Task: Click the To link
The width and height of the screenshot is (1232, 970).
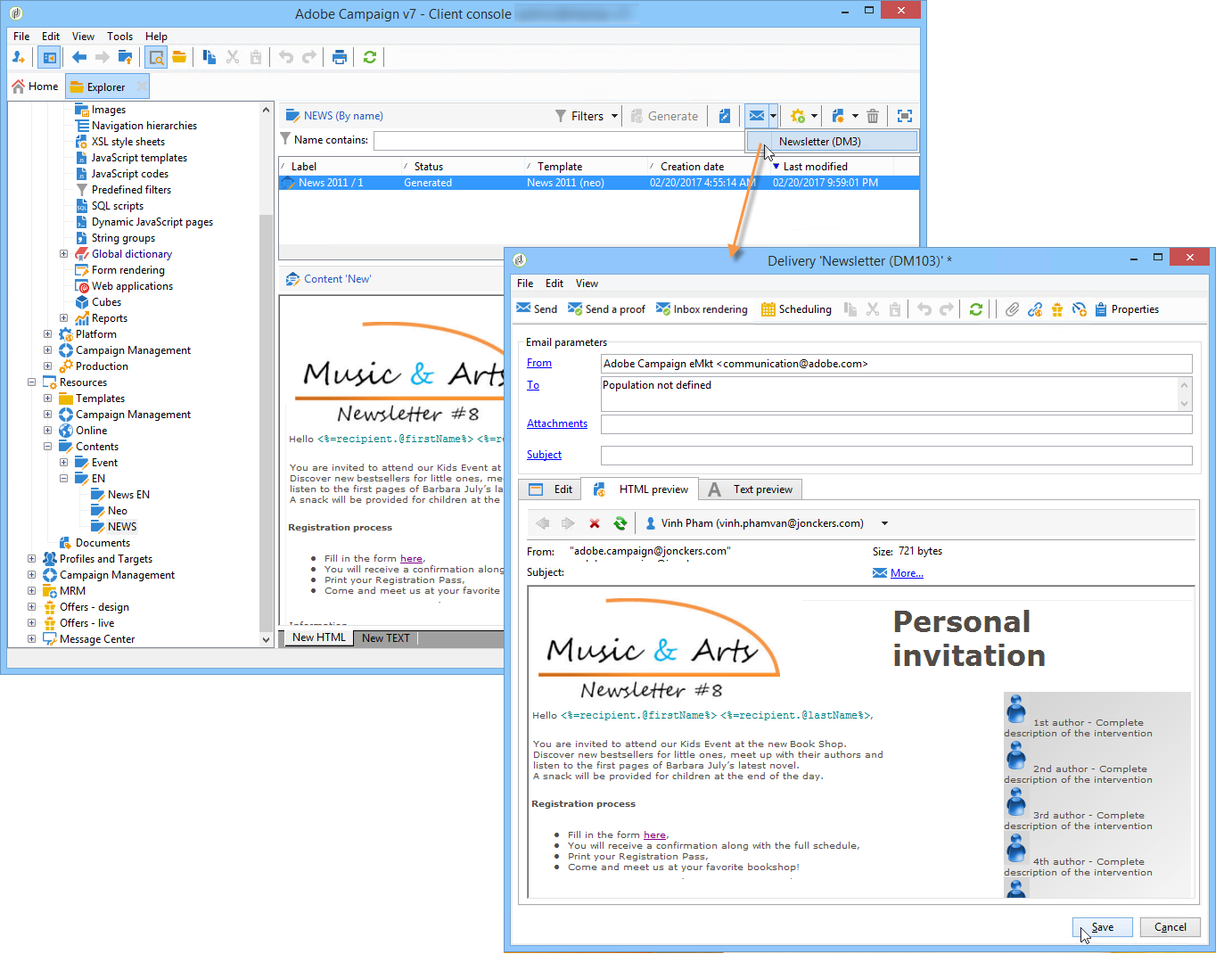Action: coord(533,385)
